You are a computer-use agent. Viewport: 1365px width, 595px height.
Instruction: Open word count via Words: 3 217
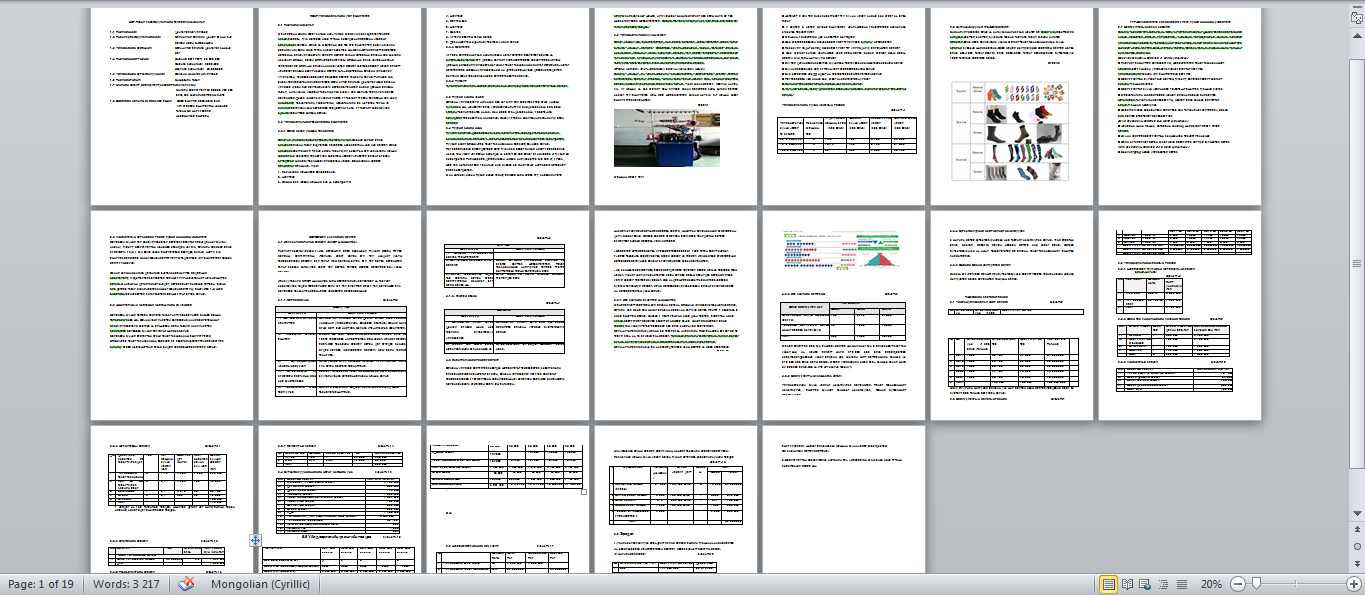pyautogui.click(x=126, y=584)
